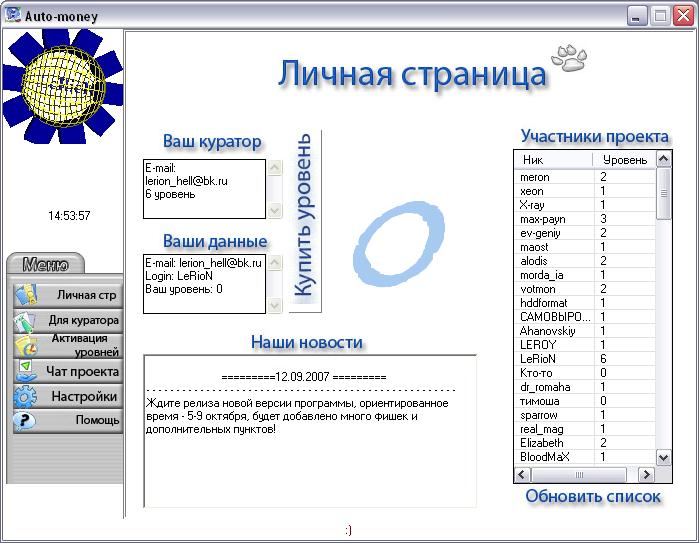Sort participants by Уровень column header

[x=625, y=160]
